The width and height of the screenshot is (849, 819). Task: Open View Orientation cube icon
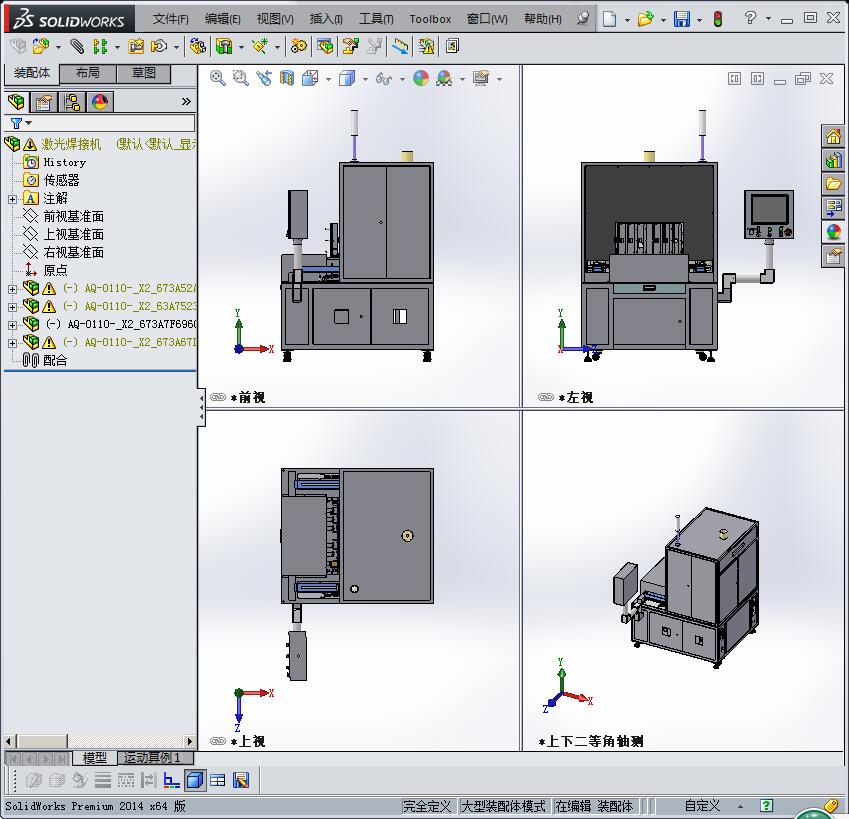(310, 78)
